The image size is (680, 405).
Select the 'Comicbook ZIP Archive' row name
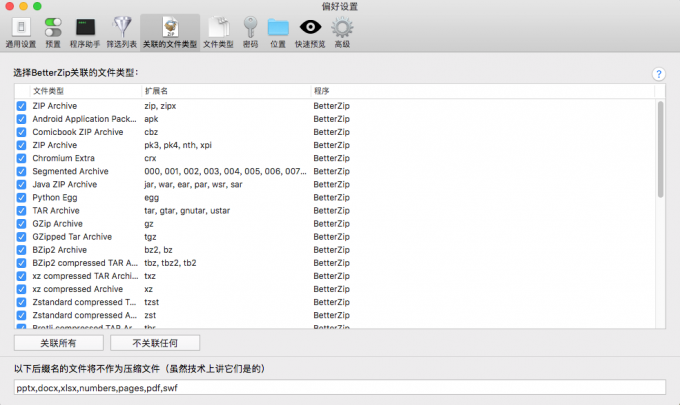pyautogui.click(x=78, y=132)
